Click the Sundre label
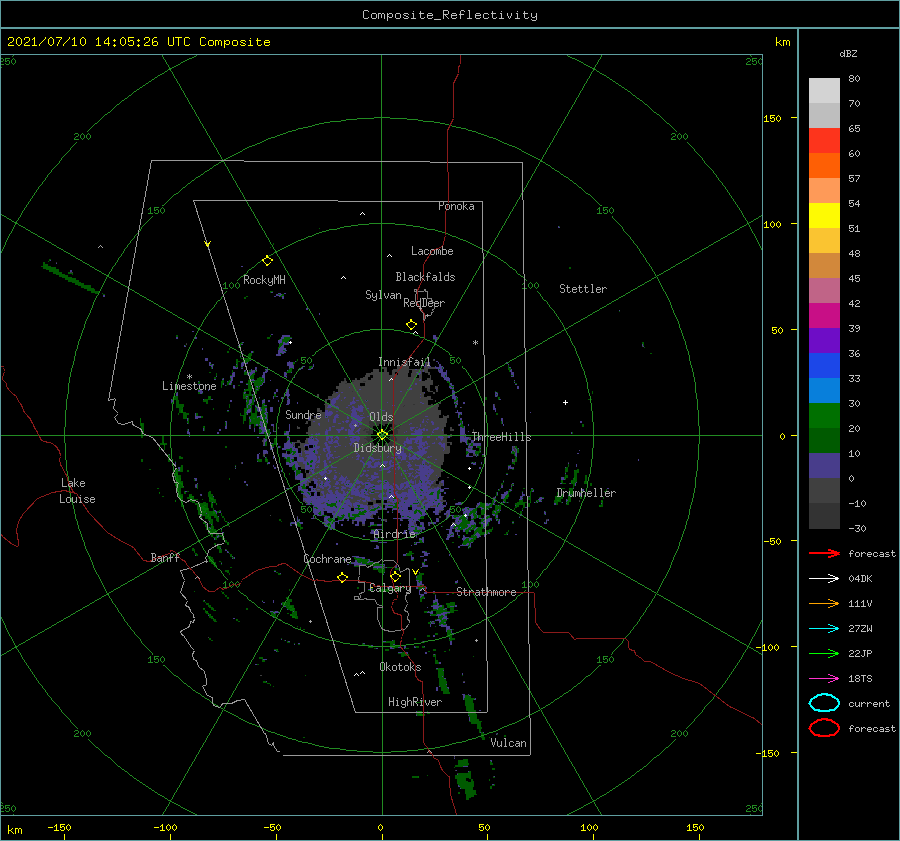The width and height of the screenshot is (900, 841). click(x=303, y=415)
